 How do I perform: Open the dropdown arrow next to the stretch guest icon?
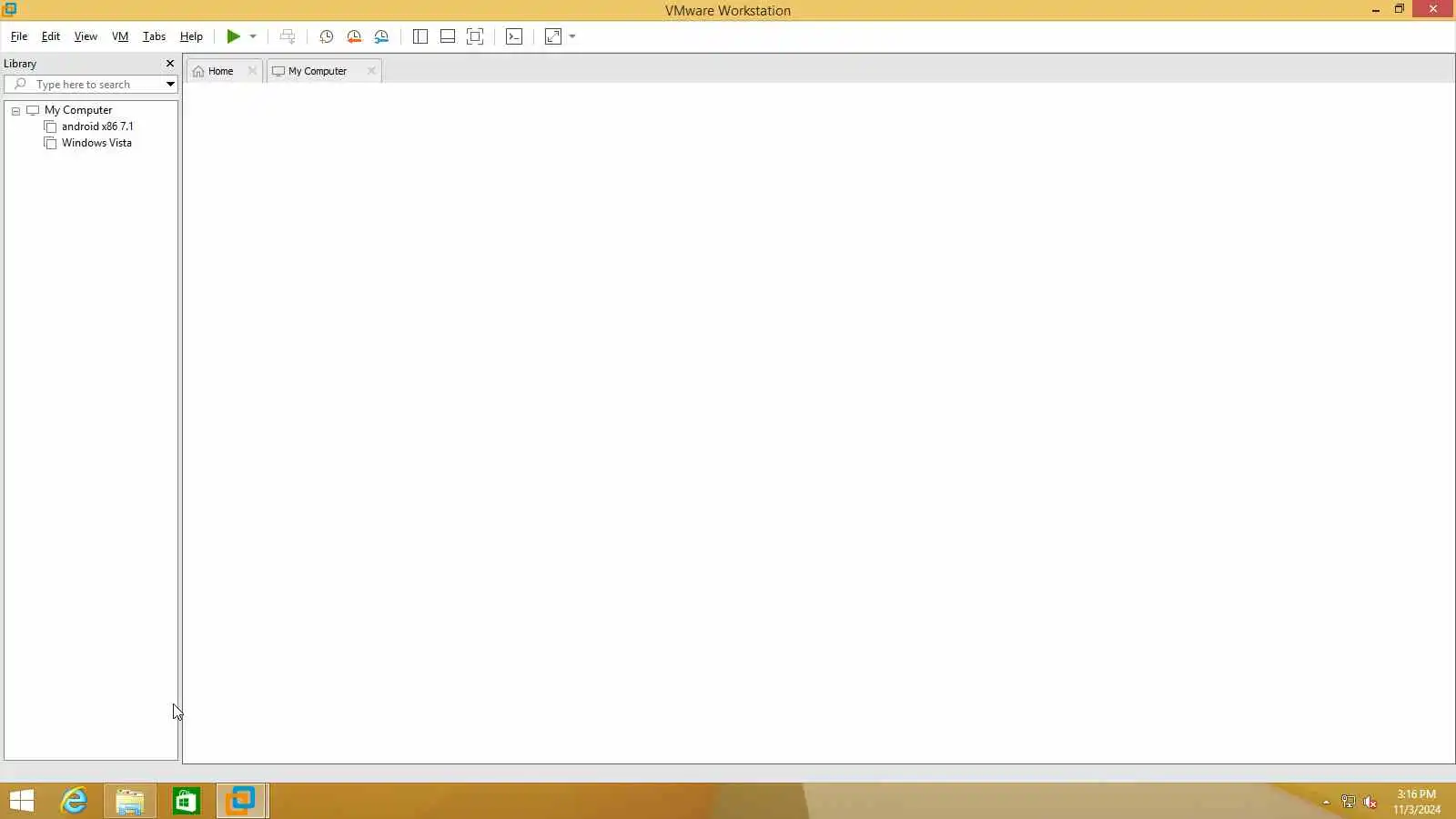pyautogui.click(x=572, y=36)
